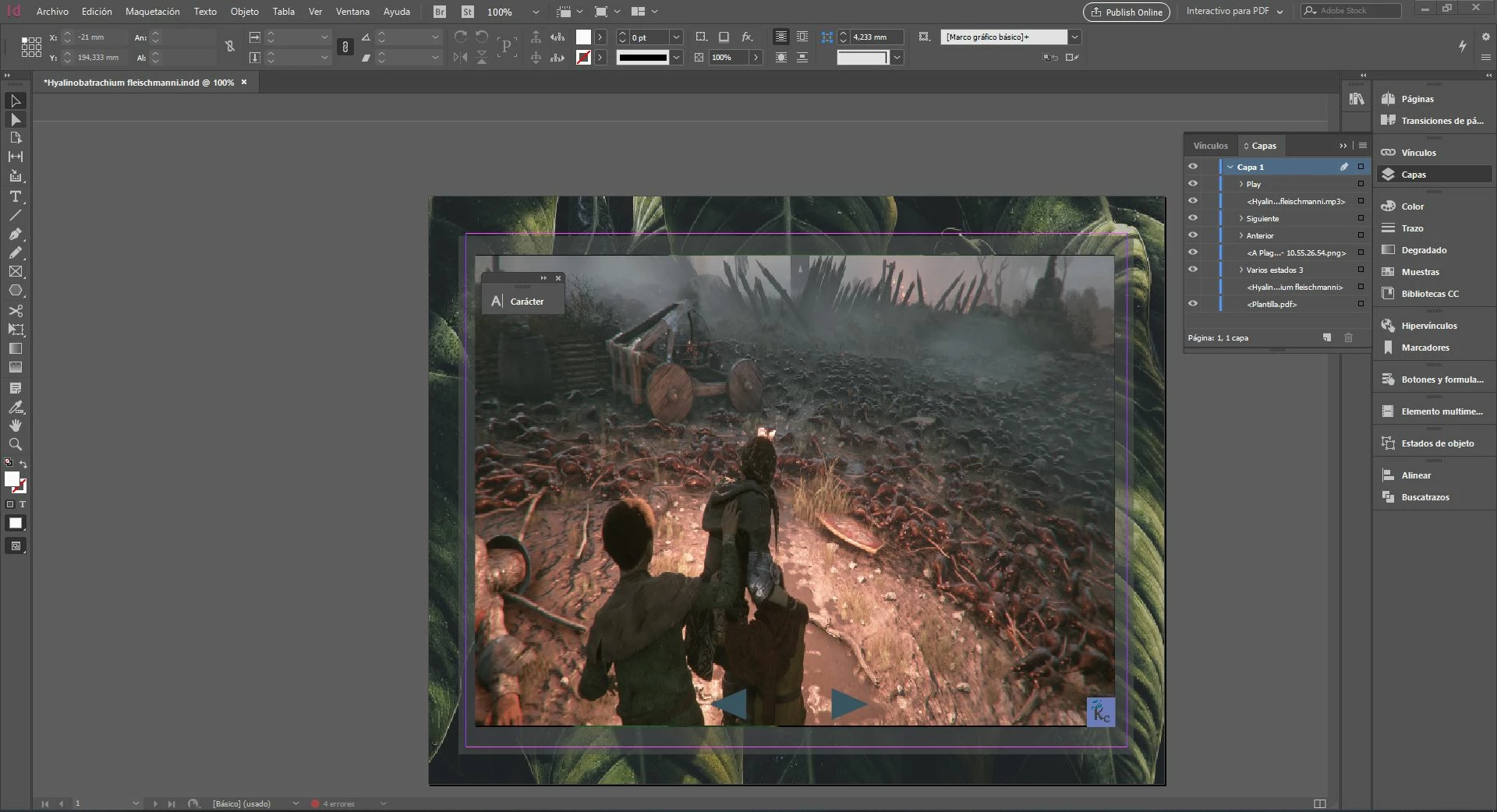Screen dimensions: 1497x812
Task: Select the Pen tool
Action: click(15, 234)
